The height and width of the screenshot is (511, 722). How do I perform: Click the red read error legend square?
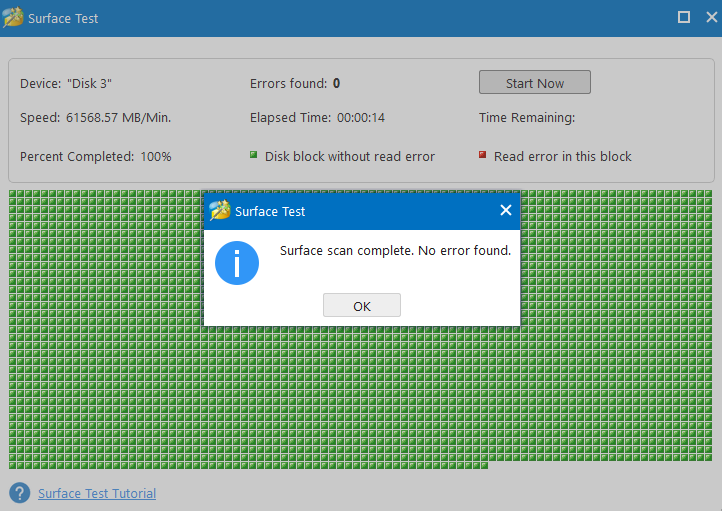click(482, 155)
